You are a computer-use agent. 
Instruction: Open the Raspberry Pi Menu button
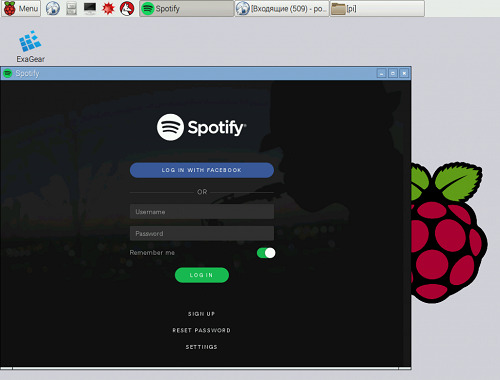[21, 8]
